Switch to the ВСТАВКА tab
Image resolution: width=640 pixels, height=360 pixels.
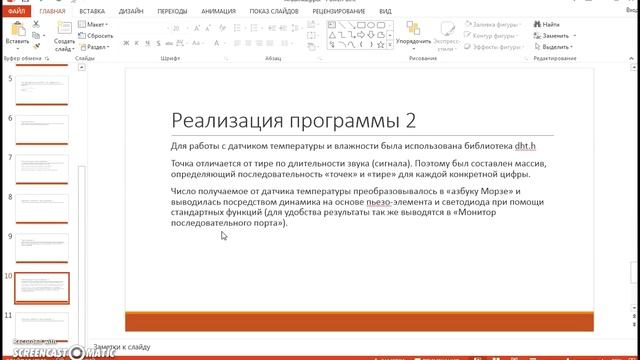point(92,11)
